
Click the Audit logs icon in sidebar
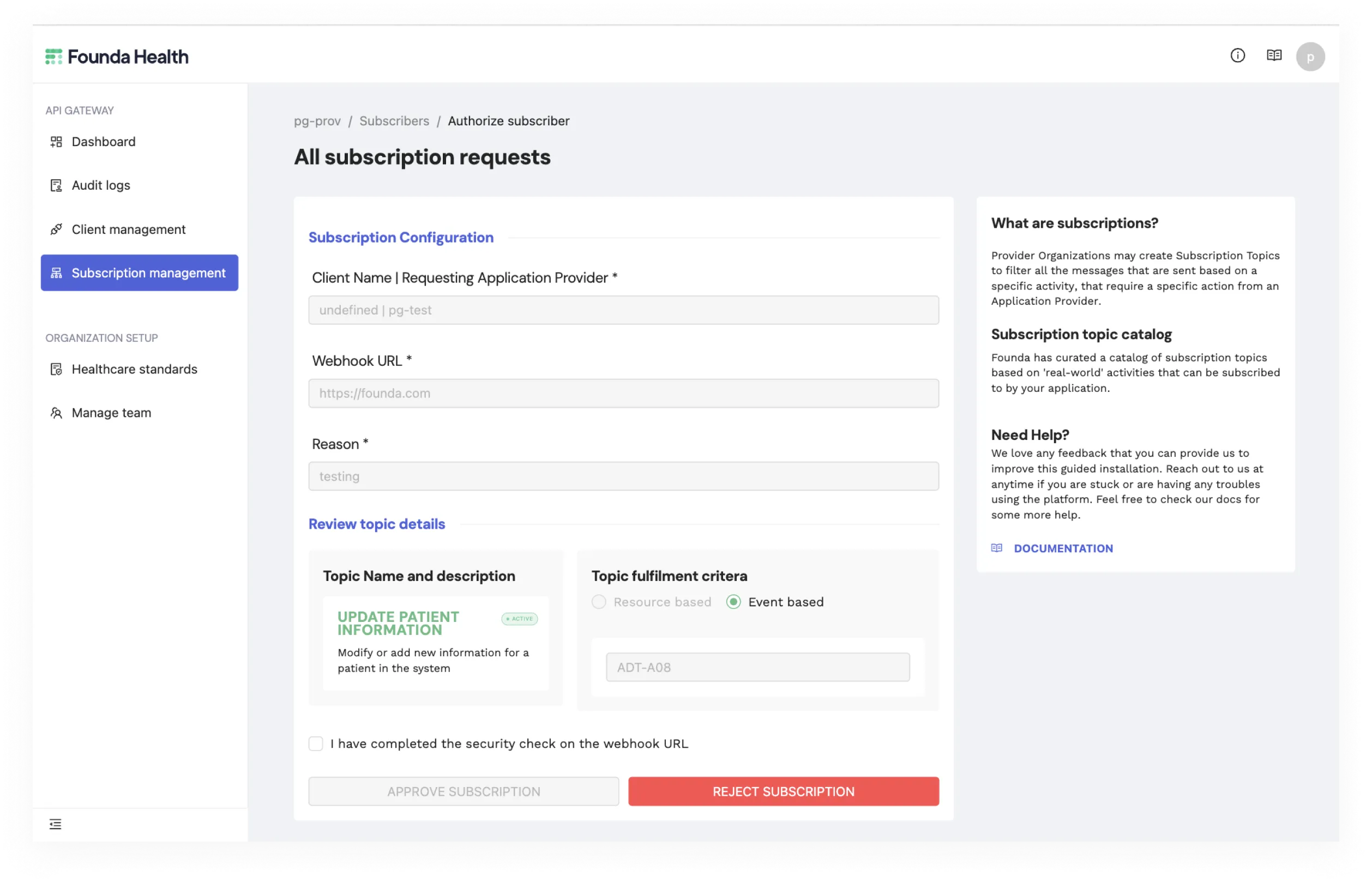pos(56,185)
